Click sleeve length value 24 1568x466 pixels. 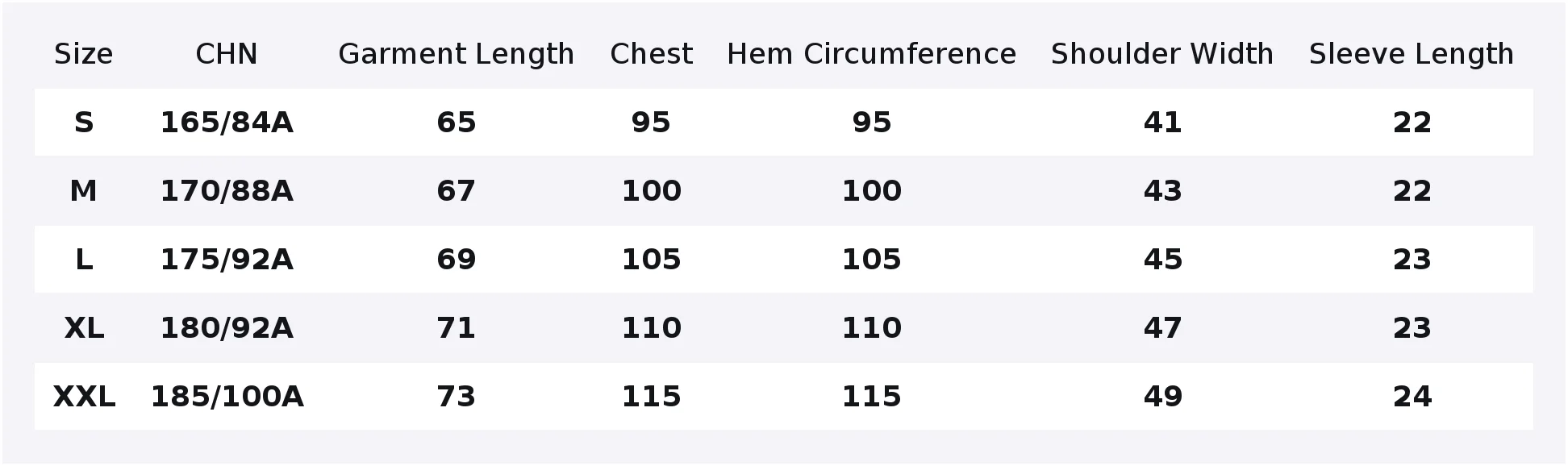1412,397
